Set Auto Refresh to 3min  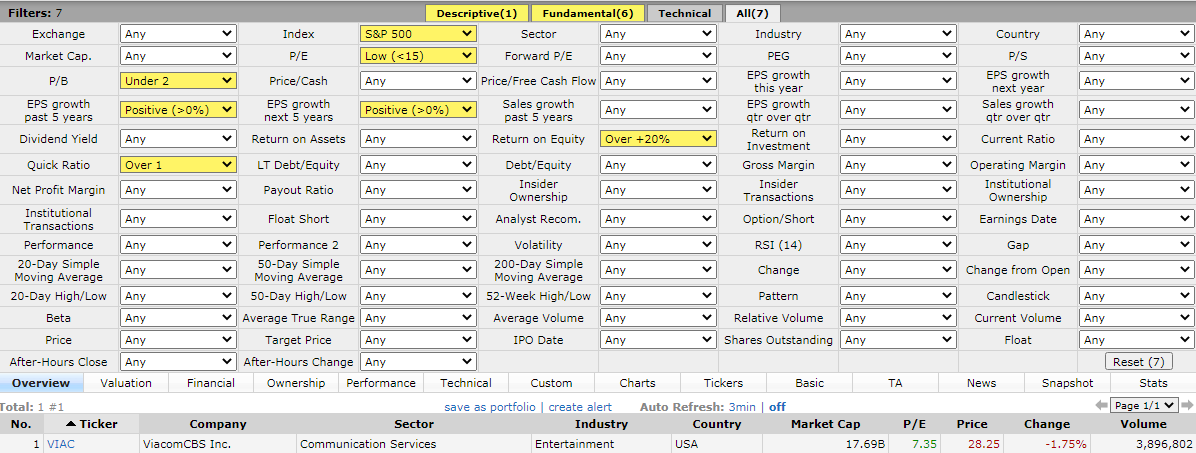point(742,406)
